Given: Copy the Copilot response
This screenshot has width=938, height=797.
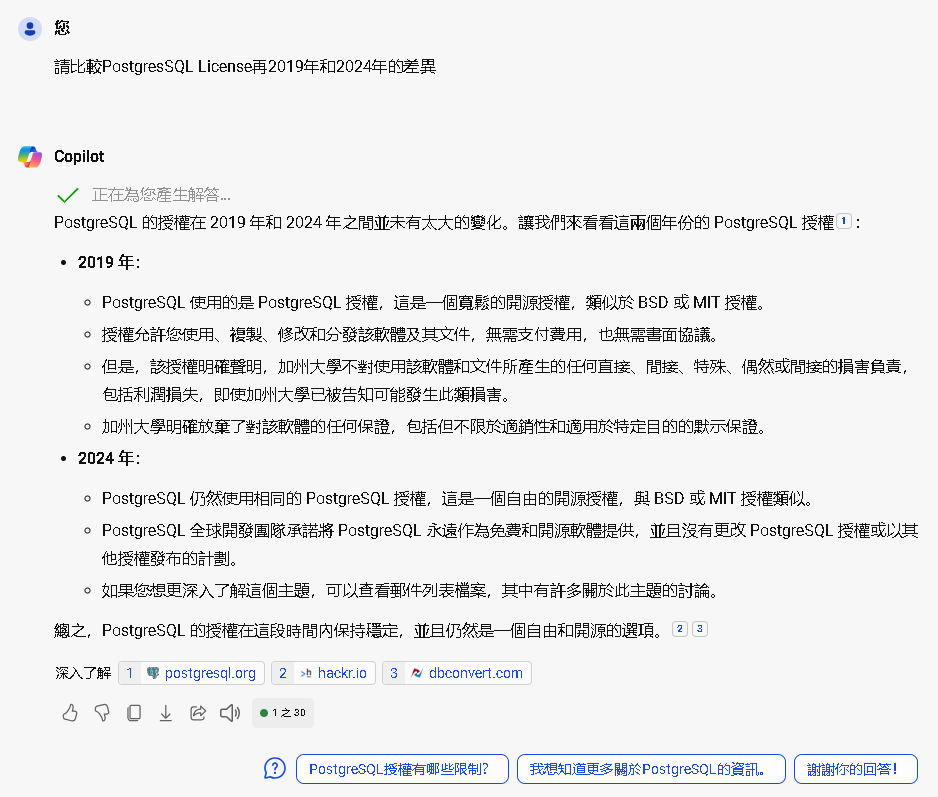Looking at the screenshot, I should point(134,713).
